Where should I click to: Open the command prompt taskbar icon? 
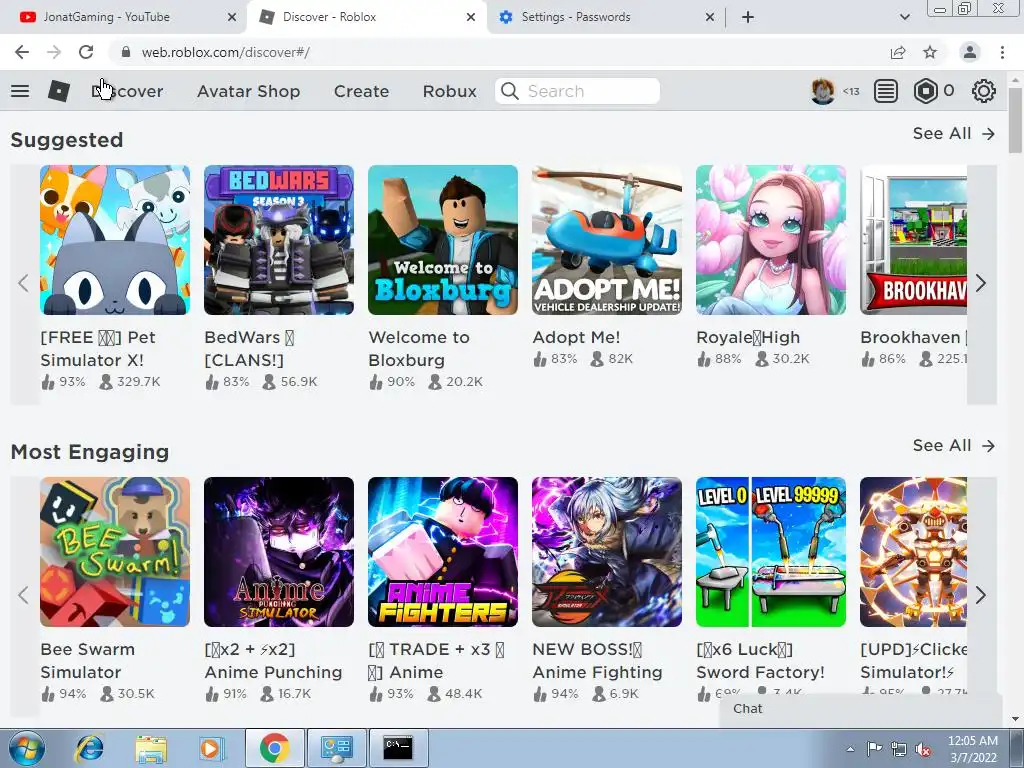pos(398,748)
